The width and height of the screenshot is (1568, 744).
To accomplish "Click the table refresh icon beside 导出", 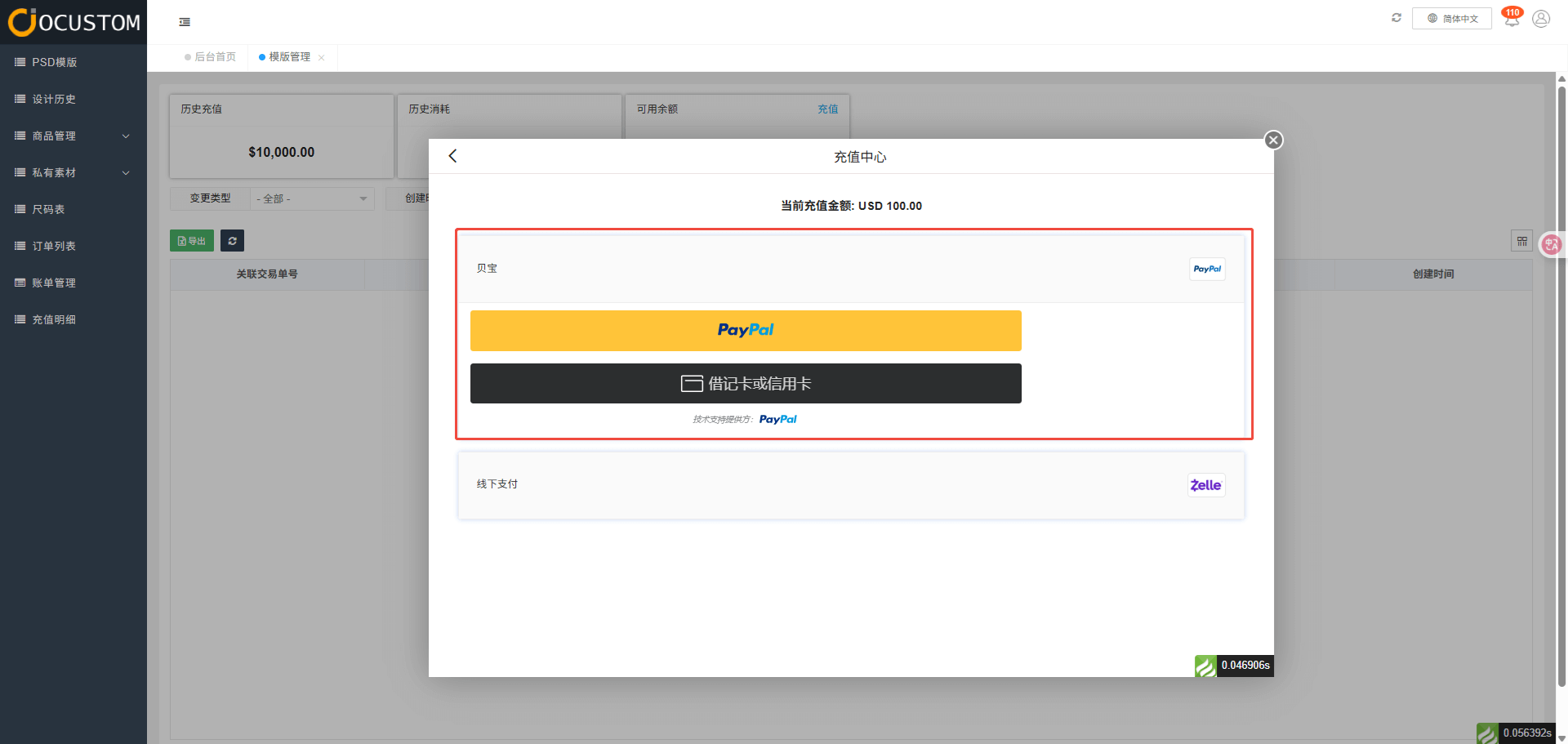I will point(232,241).
